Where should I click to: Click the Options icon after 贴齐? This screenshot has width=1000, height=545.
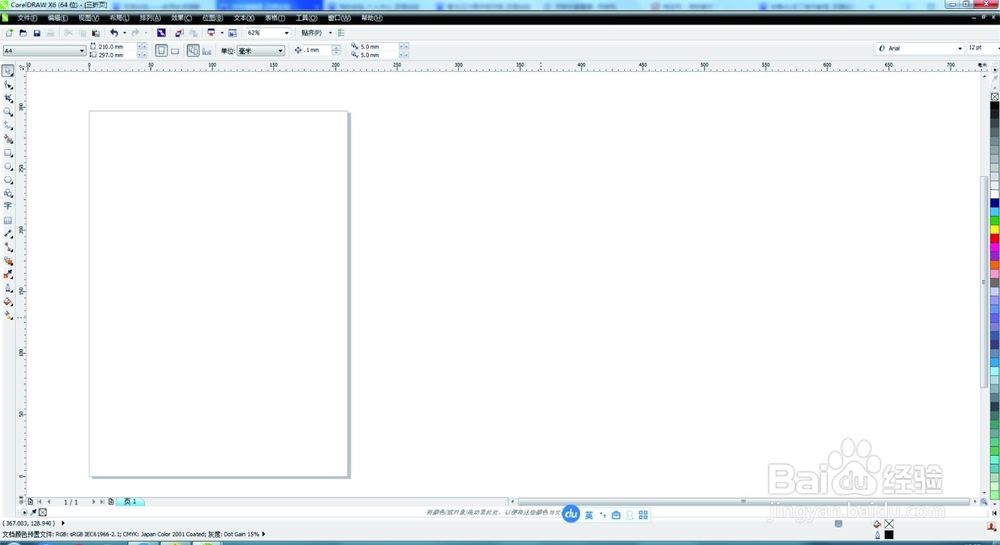click(x=341, y=33)
